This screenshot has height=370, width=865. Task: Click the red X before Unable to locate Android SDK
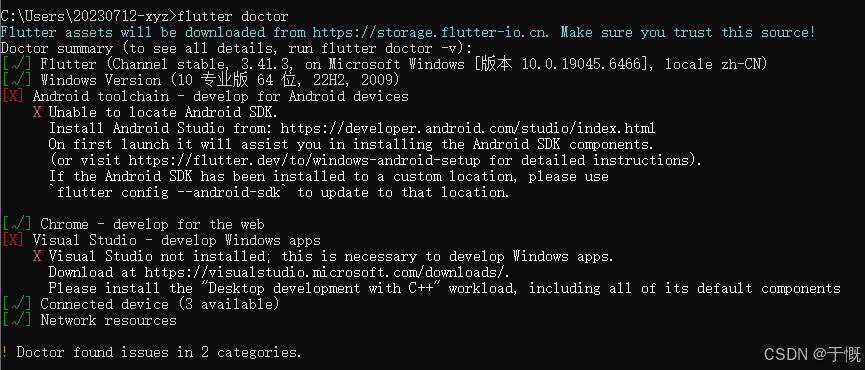tap(37, 112)
